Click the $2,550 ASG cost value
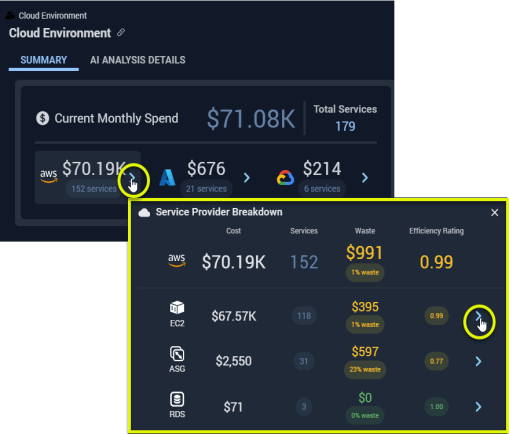 point(233,361)
